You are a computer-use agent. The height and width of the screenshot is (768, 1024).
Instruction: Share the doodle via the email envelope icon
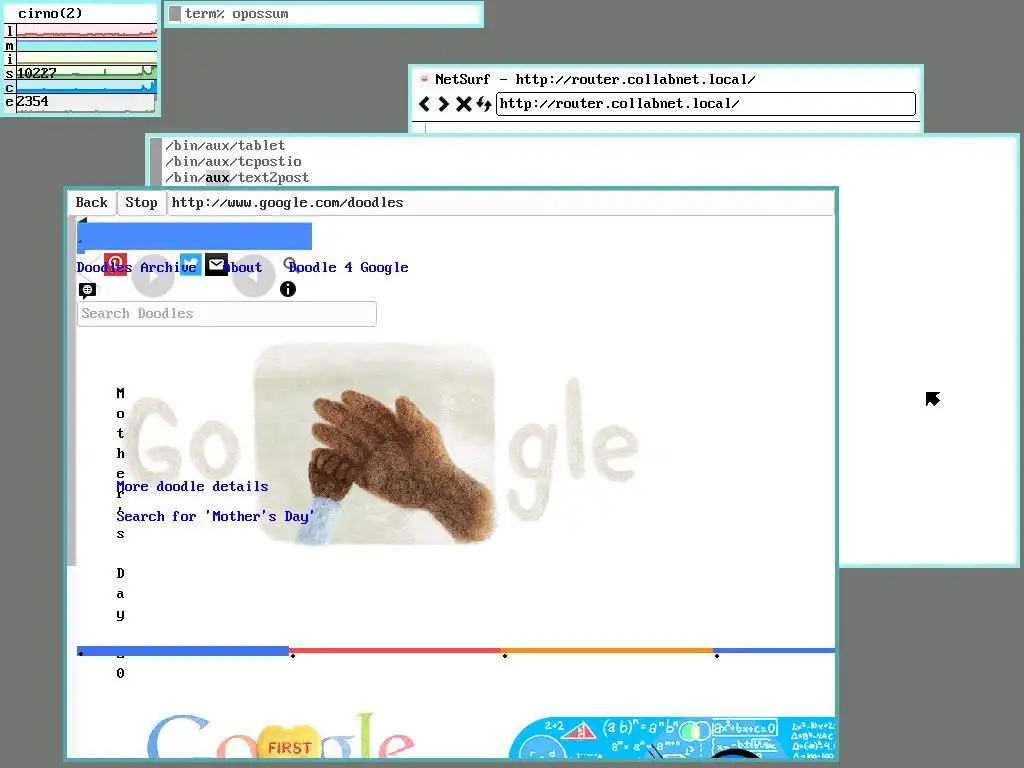[216, 264]
